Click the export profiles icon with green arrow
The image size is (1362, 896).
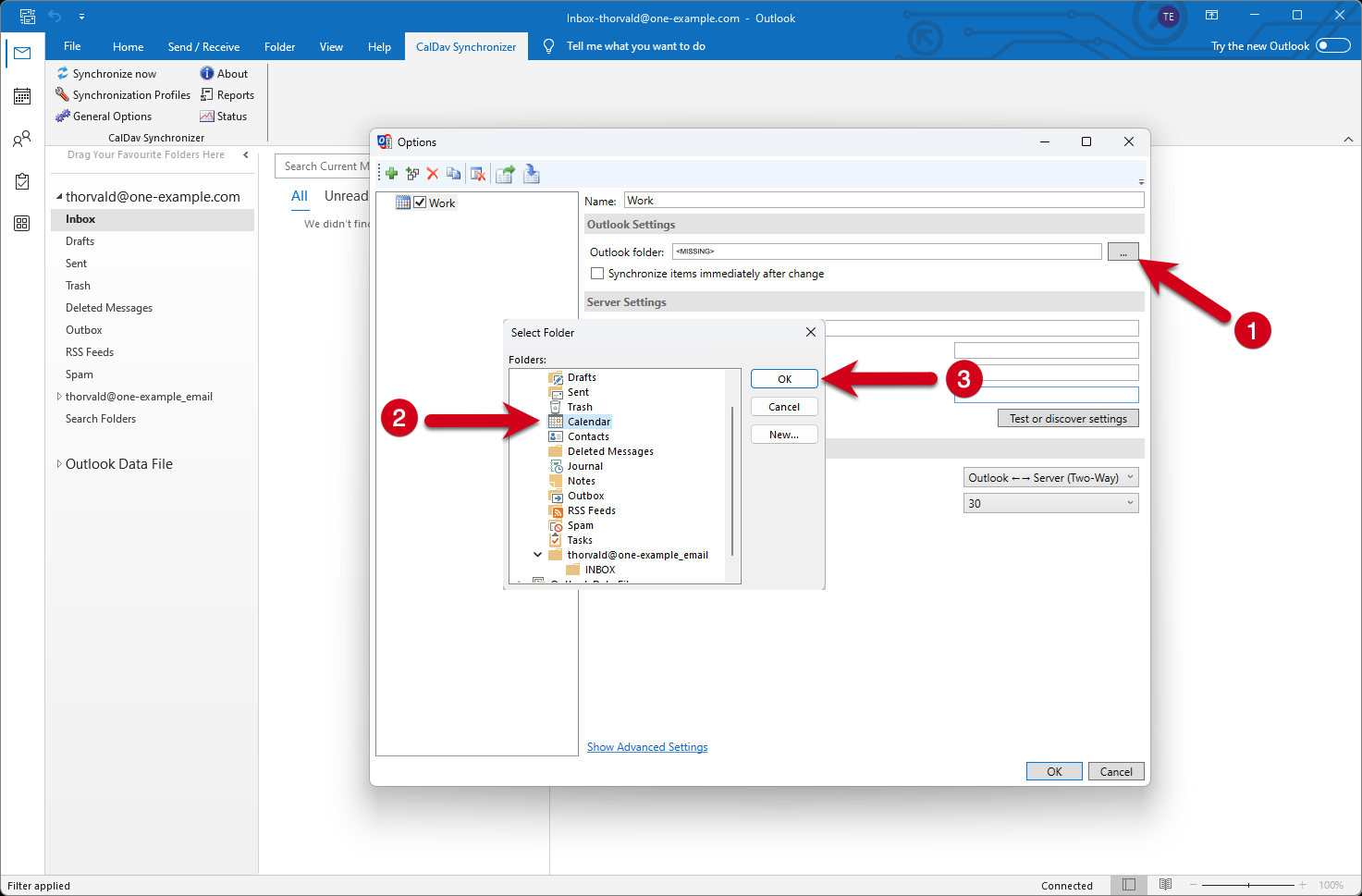coord(505,174)
